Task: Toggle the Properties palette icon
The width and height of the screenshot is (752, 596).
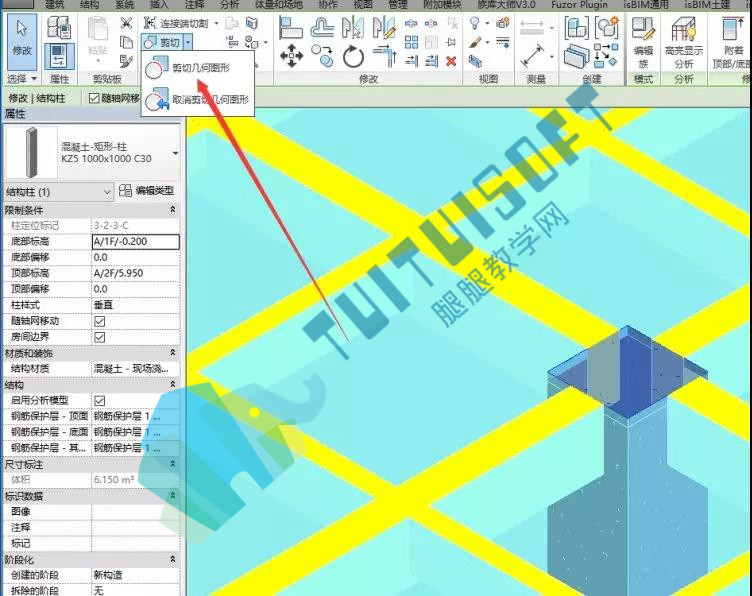Action: 59,56
